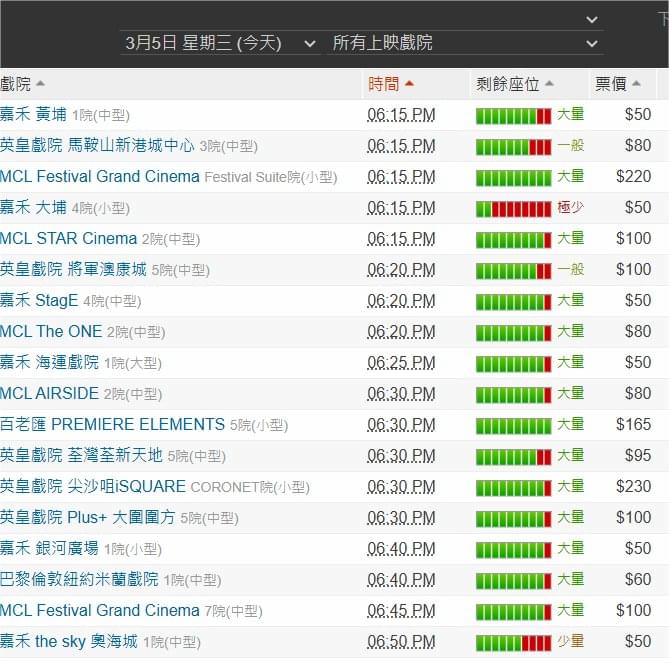This screenshot has width=669, height=663.
Task: Open 嘉禾 海運戲院 cinema link
Action: 49,362
